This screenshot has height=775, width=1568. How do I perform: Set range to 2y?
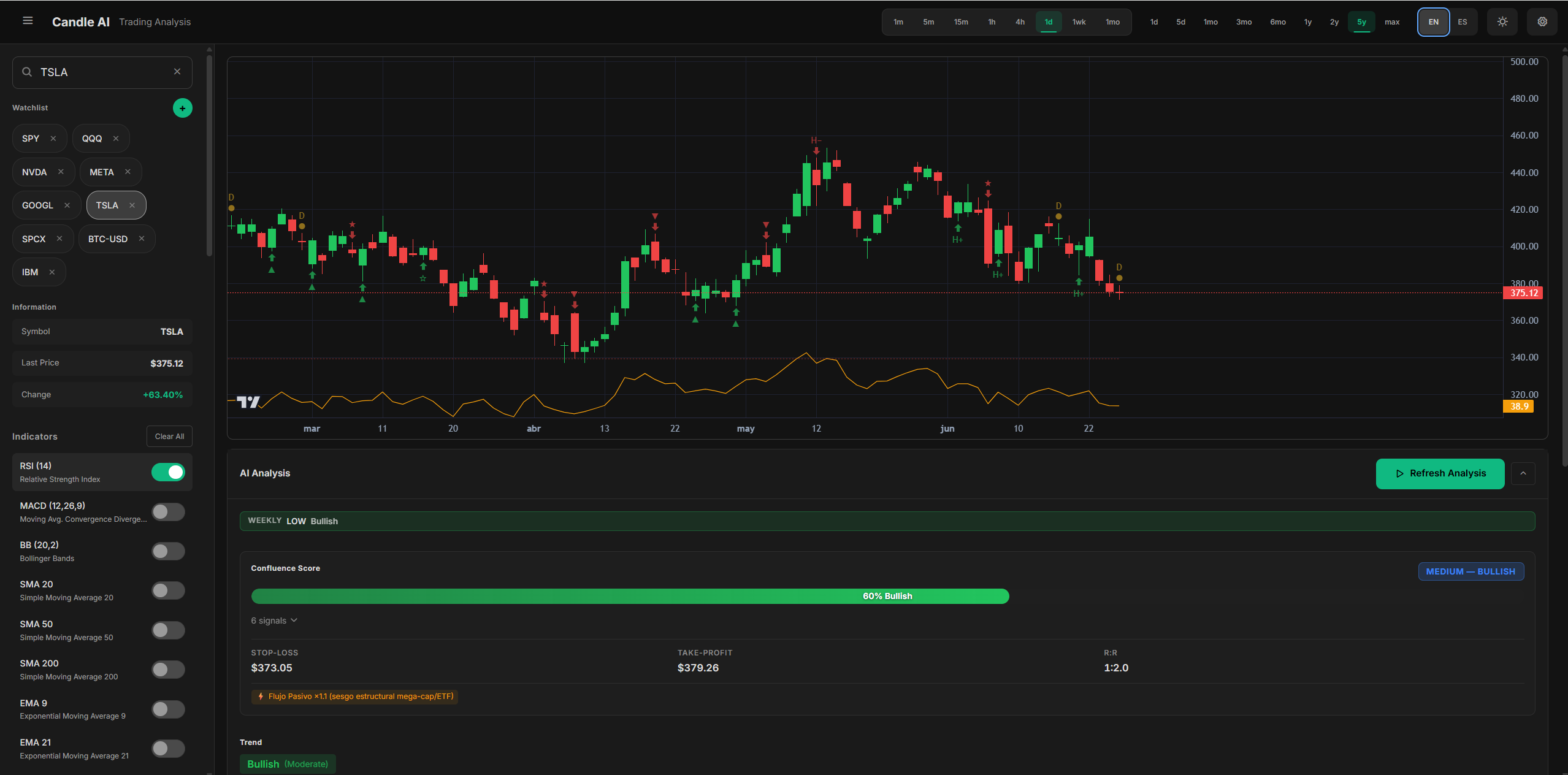1334,22
